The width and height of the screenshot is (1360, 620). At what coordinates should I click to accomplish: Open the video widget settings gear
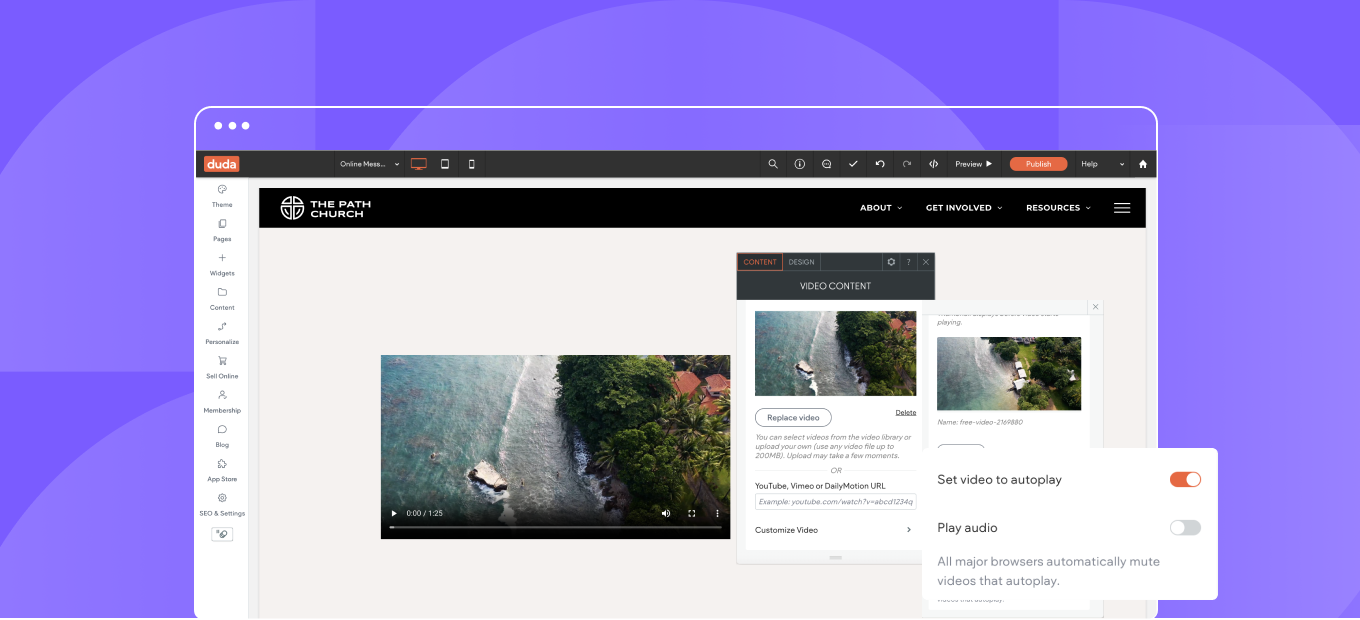pos(890,262)
